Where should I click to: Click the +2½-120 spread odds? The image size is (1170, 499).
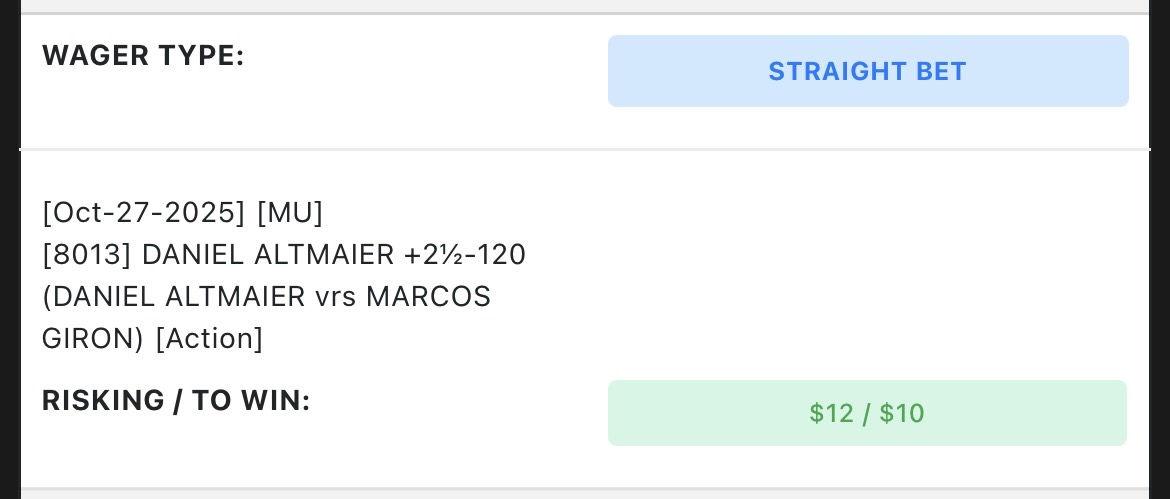tap(465, 255)
